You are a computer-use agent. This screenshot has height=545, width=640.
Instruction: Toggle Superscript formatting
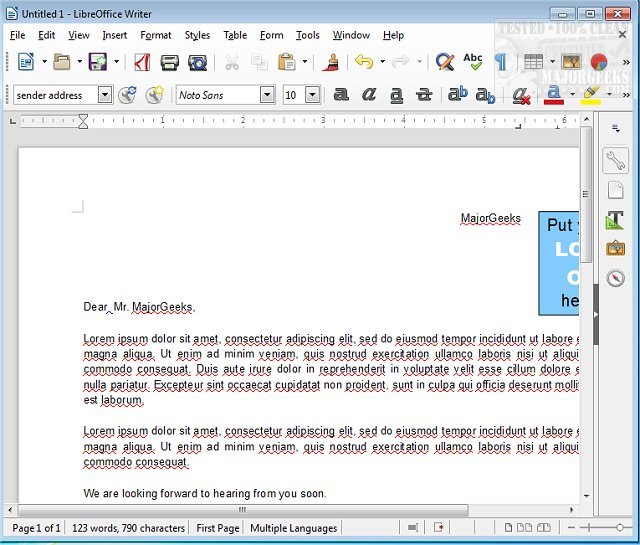pyautogui.click(x=458, y=94)
